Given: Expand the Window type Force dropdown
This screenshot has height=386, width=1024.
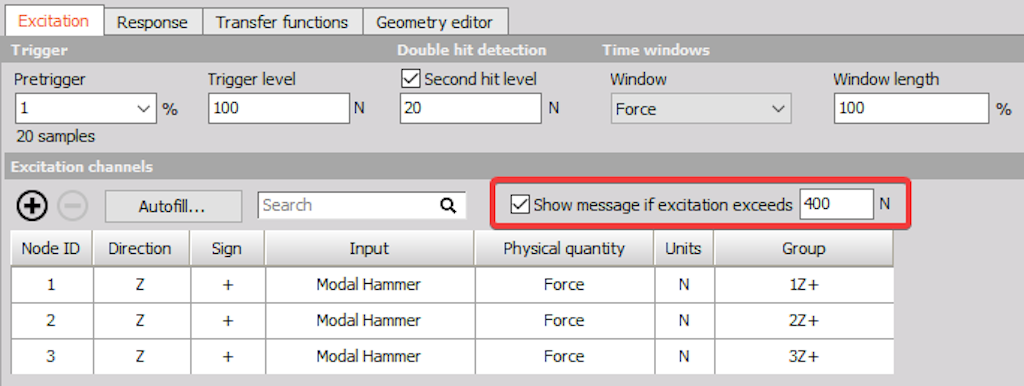Looking at the screenshot, I should point(701,108).
